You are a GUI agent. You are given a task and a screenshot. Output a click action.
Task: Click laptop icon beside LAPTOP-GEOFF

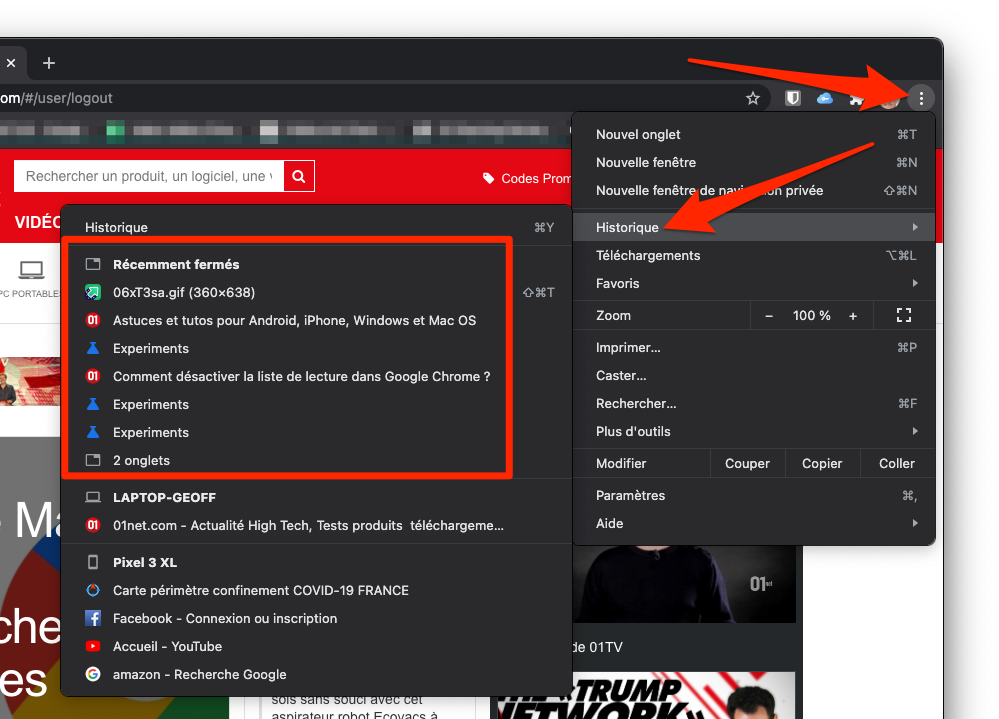[93, 497]
